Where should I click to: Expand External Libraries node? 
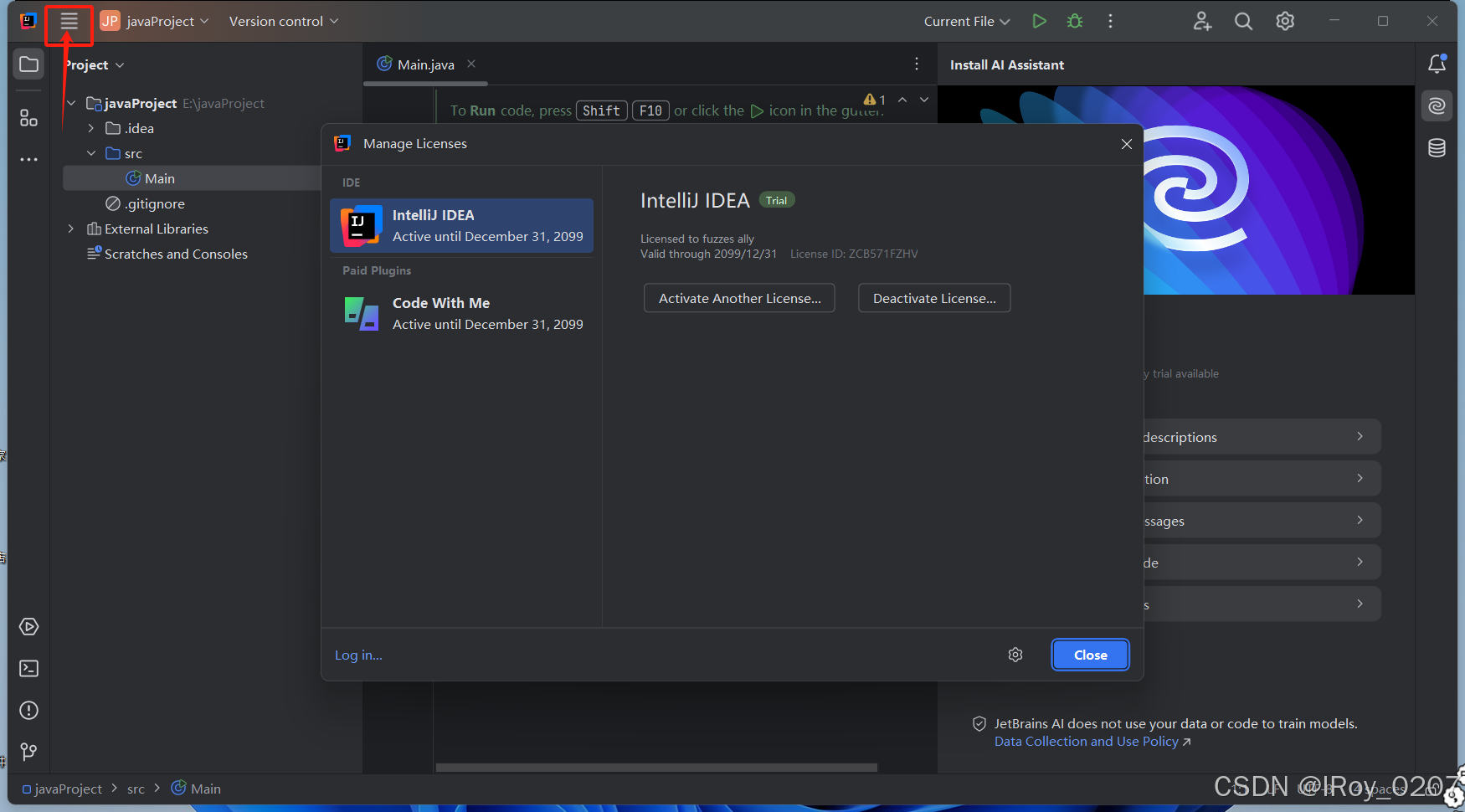(x=71, y=229)
